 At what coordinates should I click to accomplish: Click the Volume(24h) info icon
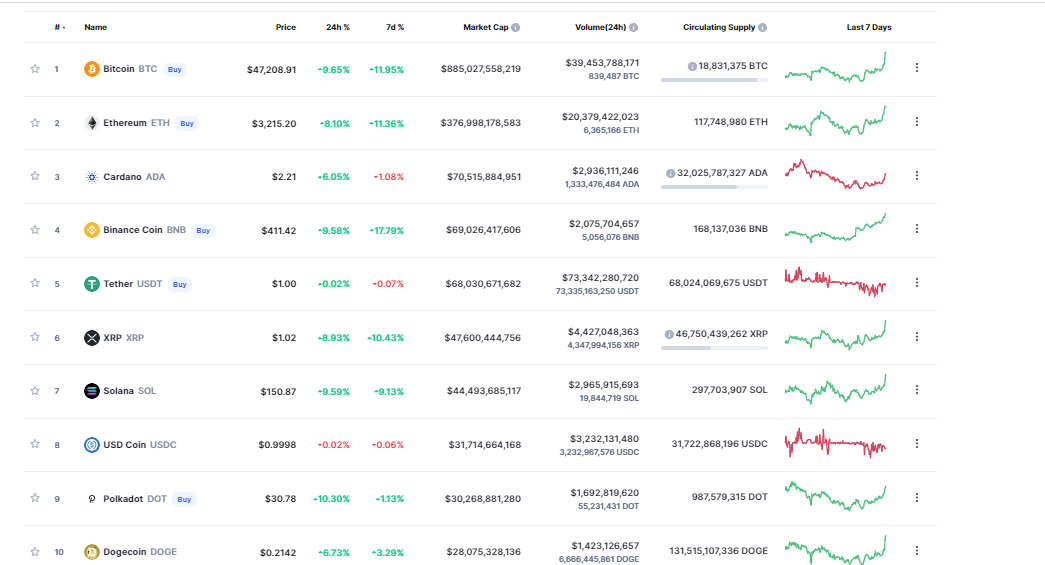coord(633,27)
